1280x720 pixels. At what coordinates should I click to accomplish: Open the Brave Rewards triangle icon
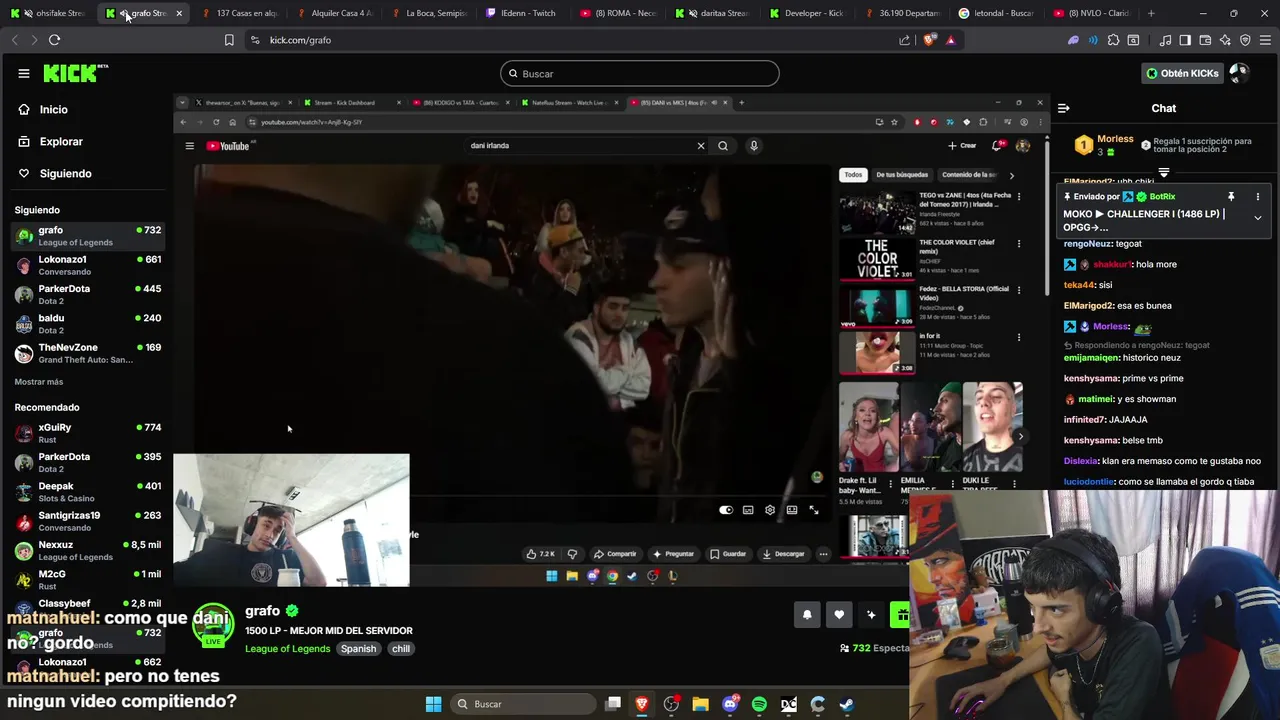click(950, 40)
